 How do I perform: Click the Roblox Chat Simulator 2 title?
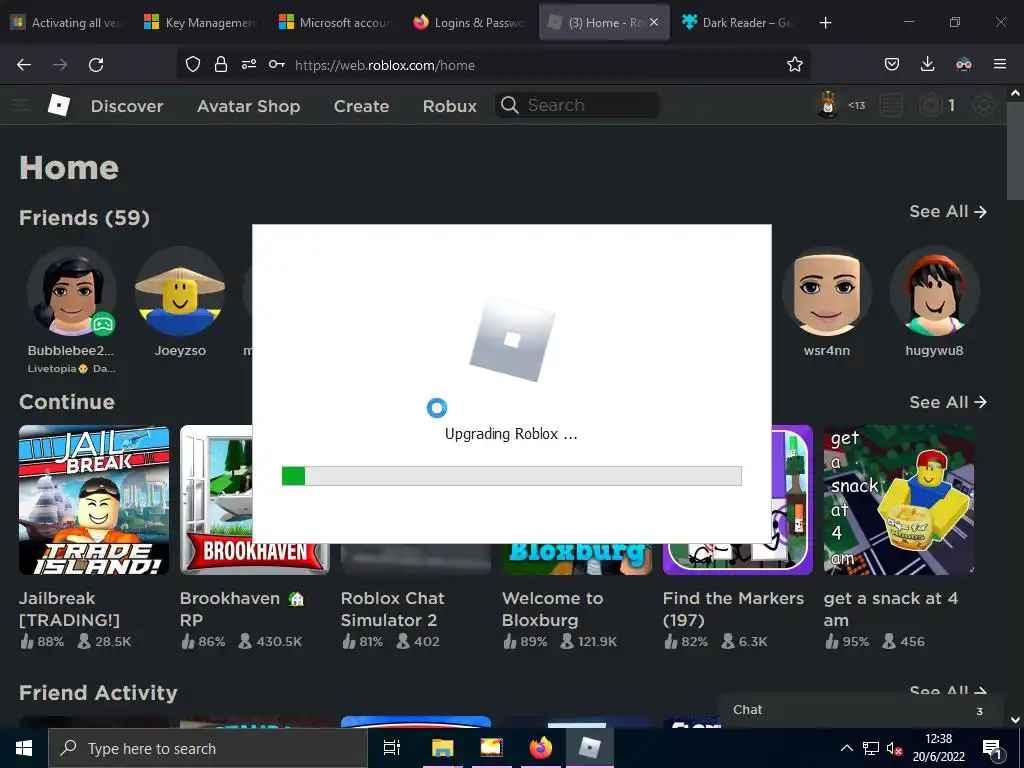pos(392,609)
